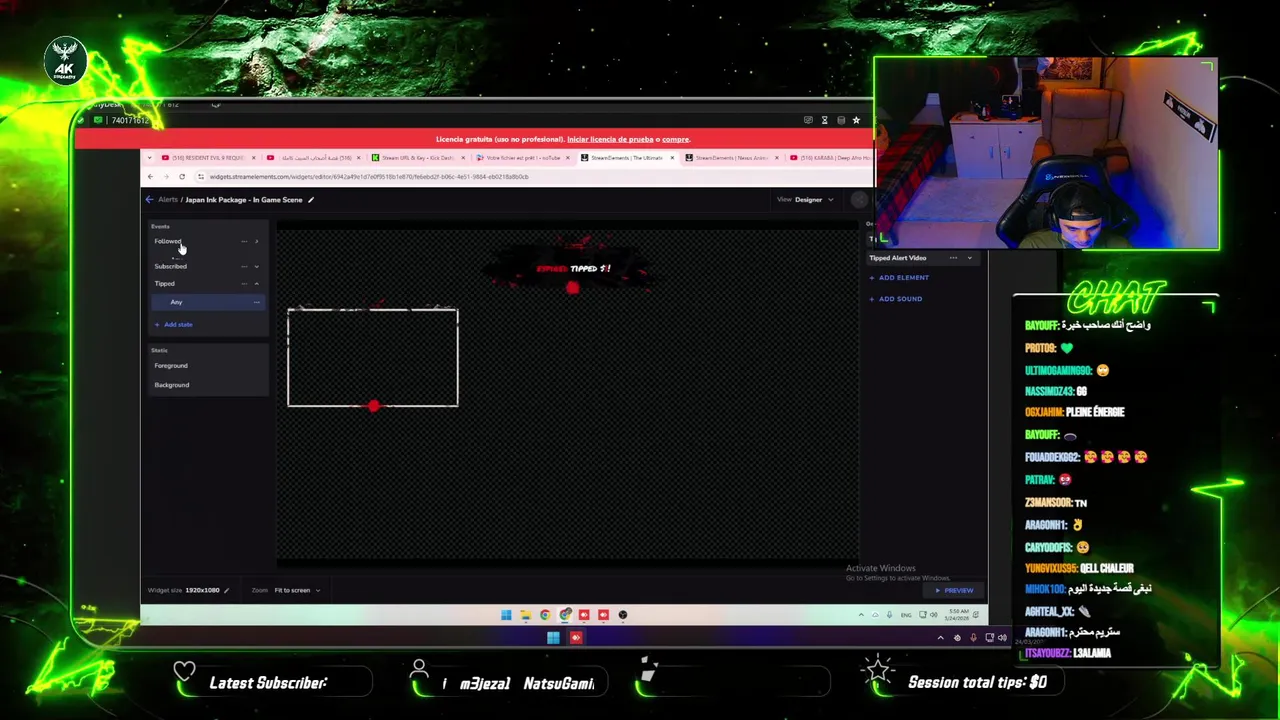1280x720 pixels.
Task: Click the Alerts breadcrumb link
Action: (168, 200)
